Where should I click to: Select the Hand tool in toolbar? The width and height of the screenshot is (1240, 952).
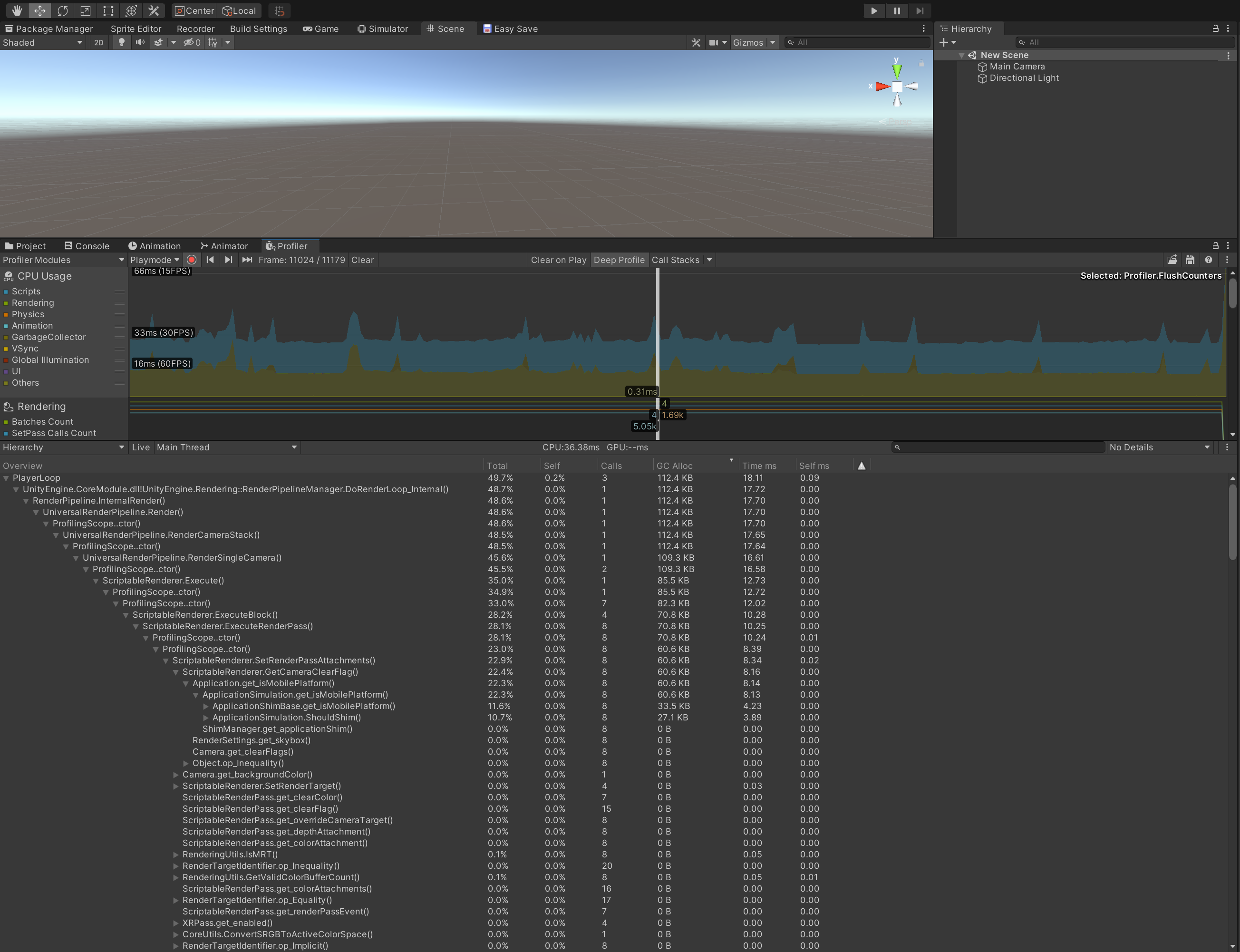click(17, 10)
